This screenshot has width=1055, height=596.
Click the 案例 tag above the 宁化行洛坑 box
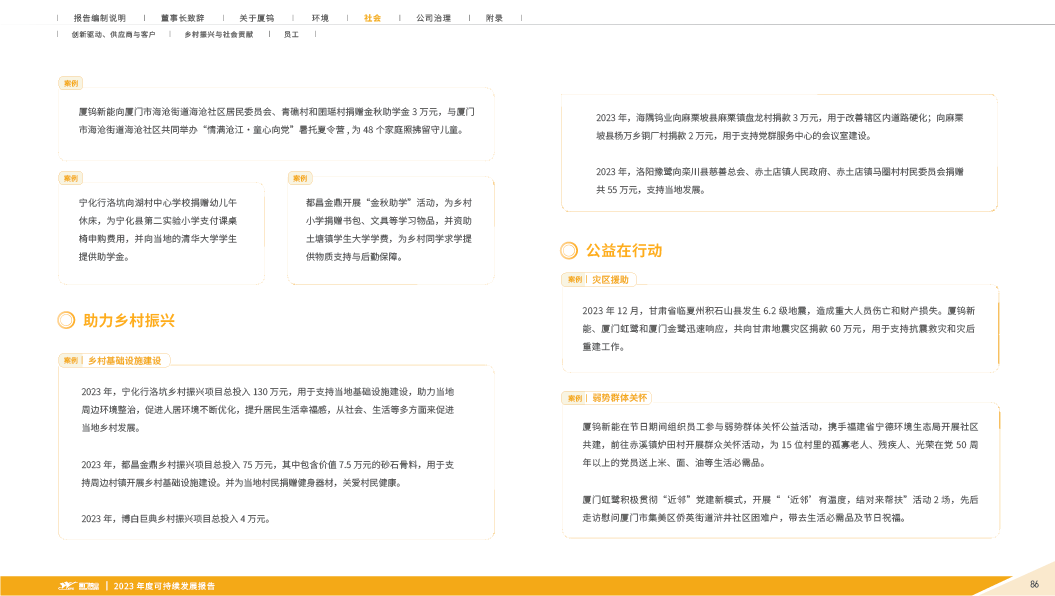[71, 178]
